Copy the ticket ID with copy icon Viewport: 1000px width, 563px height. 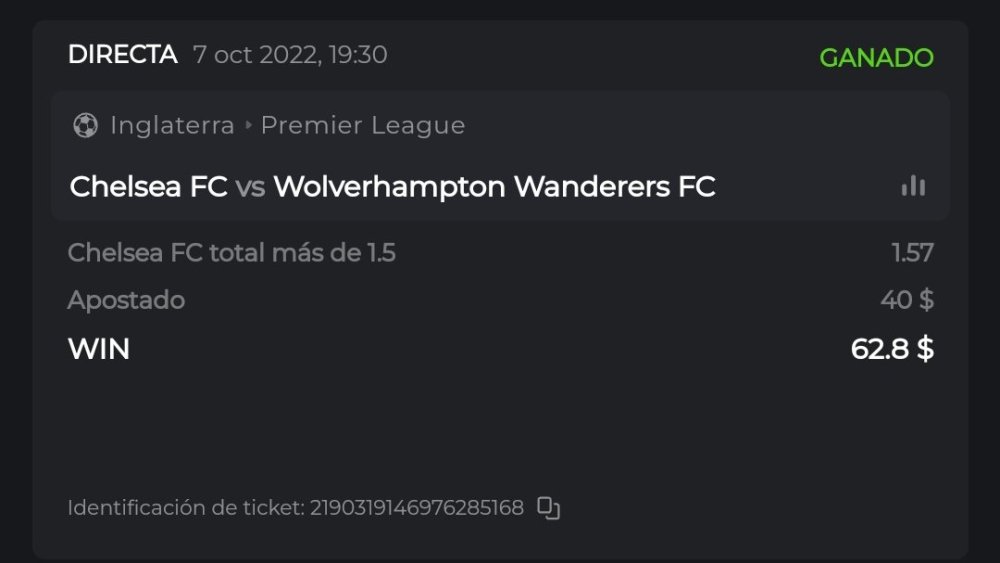(548, 508)
